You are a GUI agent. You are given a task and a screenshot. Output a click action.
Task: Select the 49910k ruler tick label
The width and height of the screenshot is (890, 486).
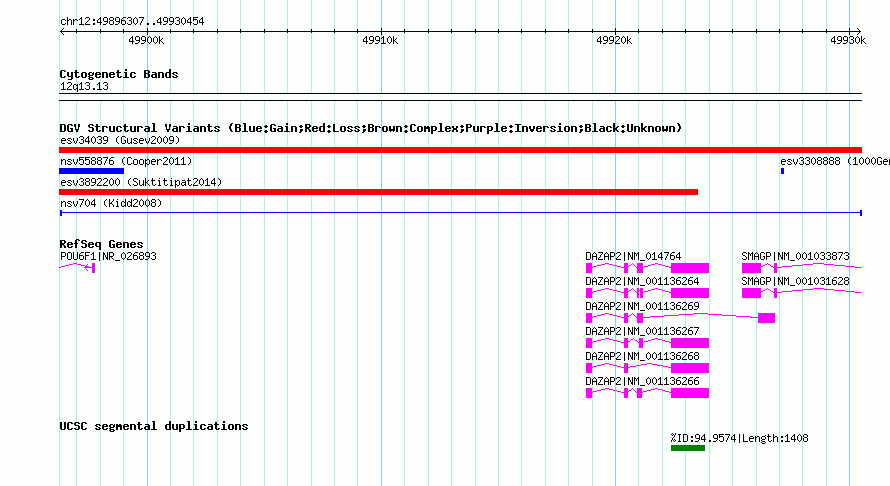[380, 40]
